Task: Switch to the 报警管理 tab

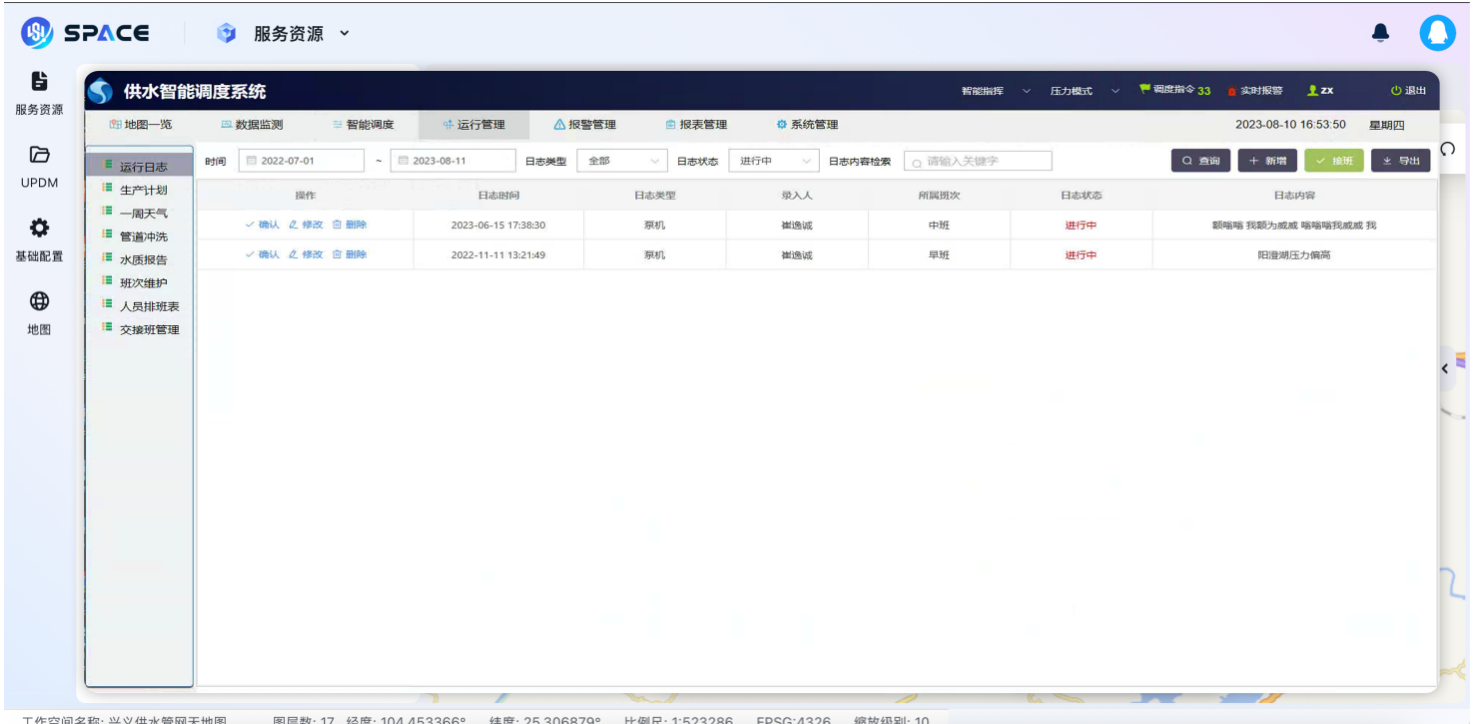Action: [x=585, y=125]
